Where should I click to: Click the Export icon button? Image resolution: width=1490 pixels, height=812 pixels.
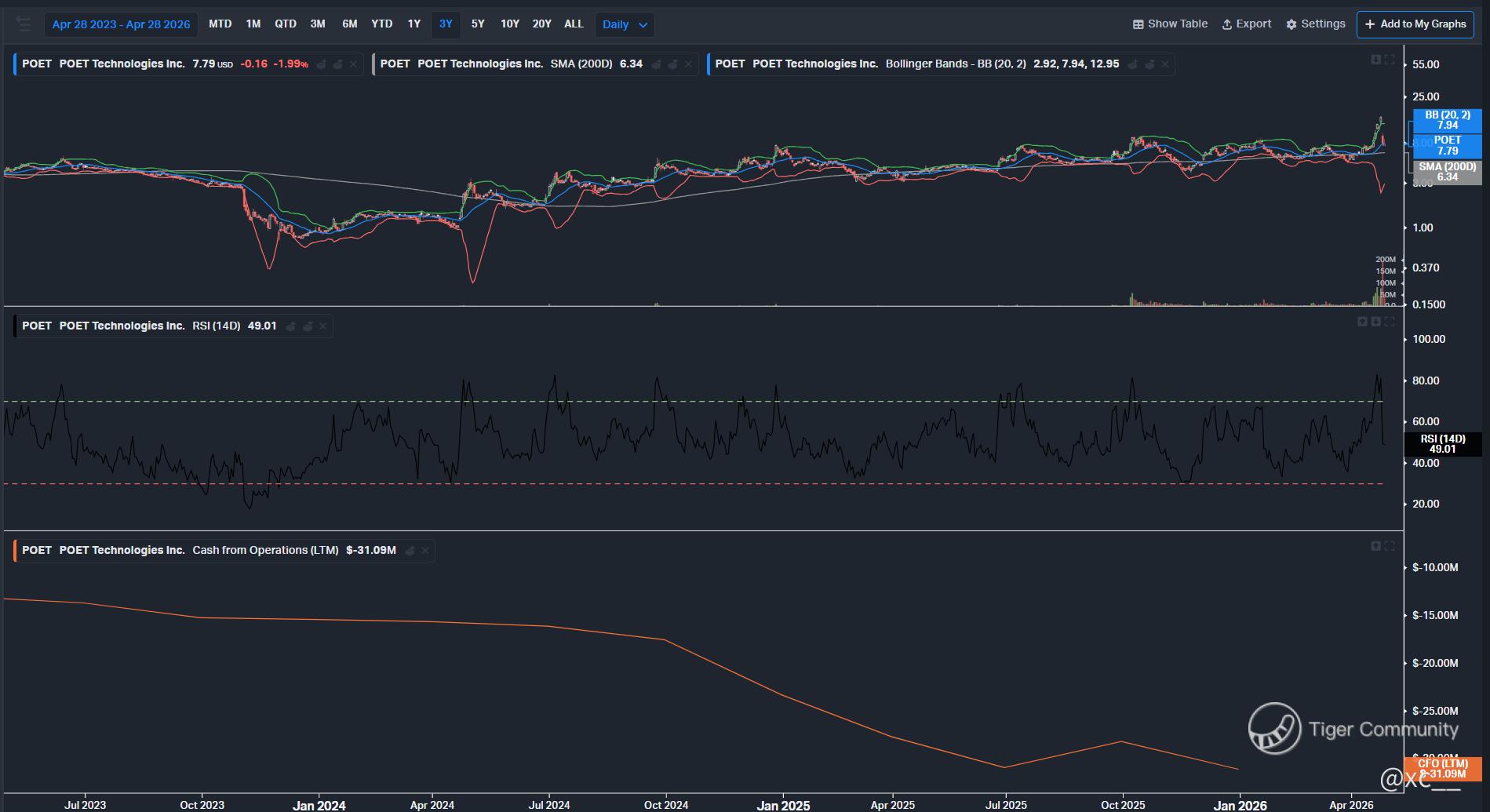coord(1246,24)
